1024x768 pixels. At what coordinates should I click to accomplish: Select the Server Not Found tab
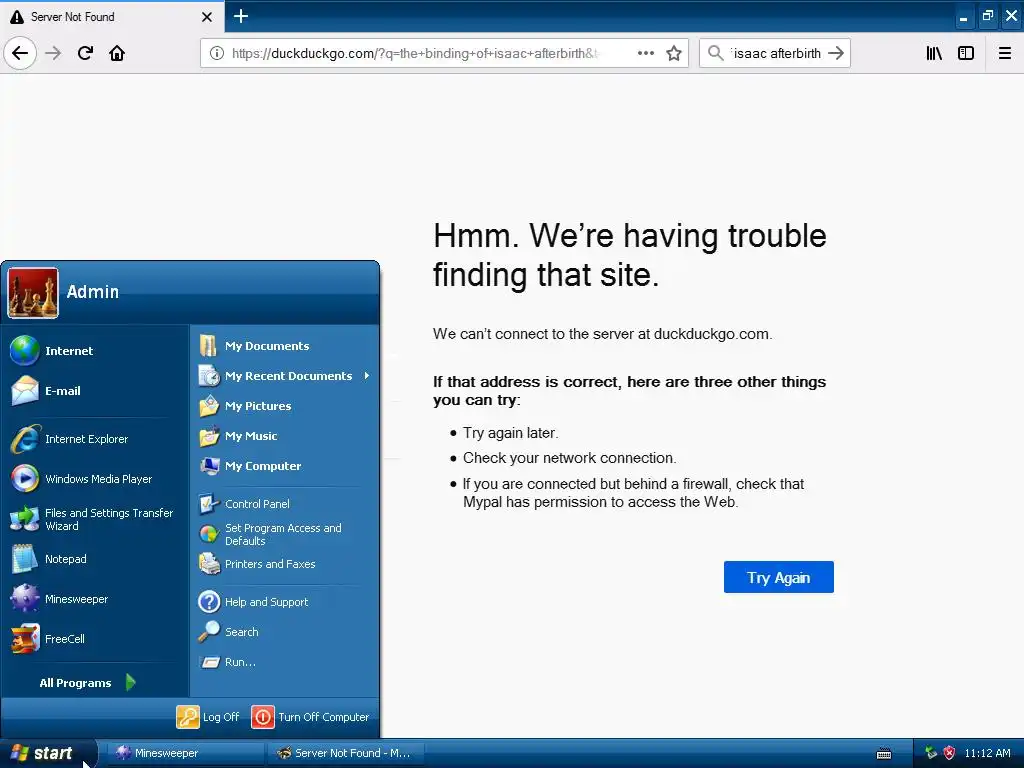point(112,16)
